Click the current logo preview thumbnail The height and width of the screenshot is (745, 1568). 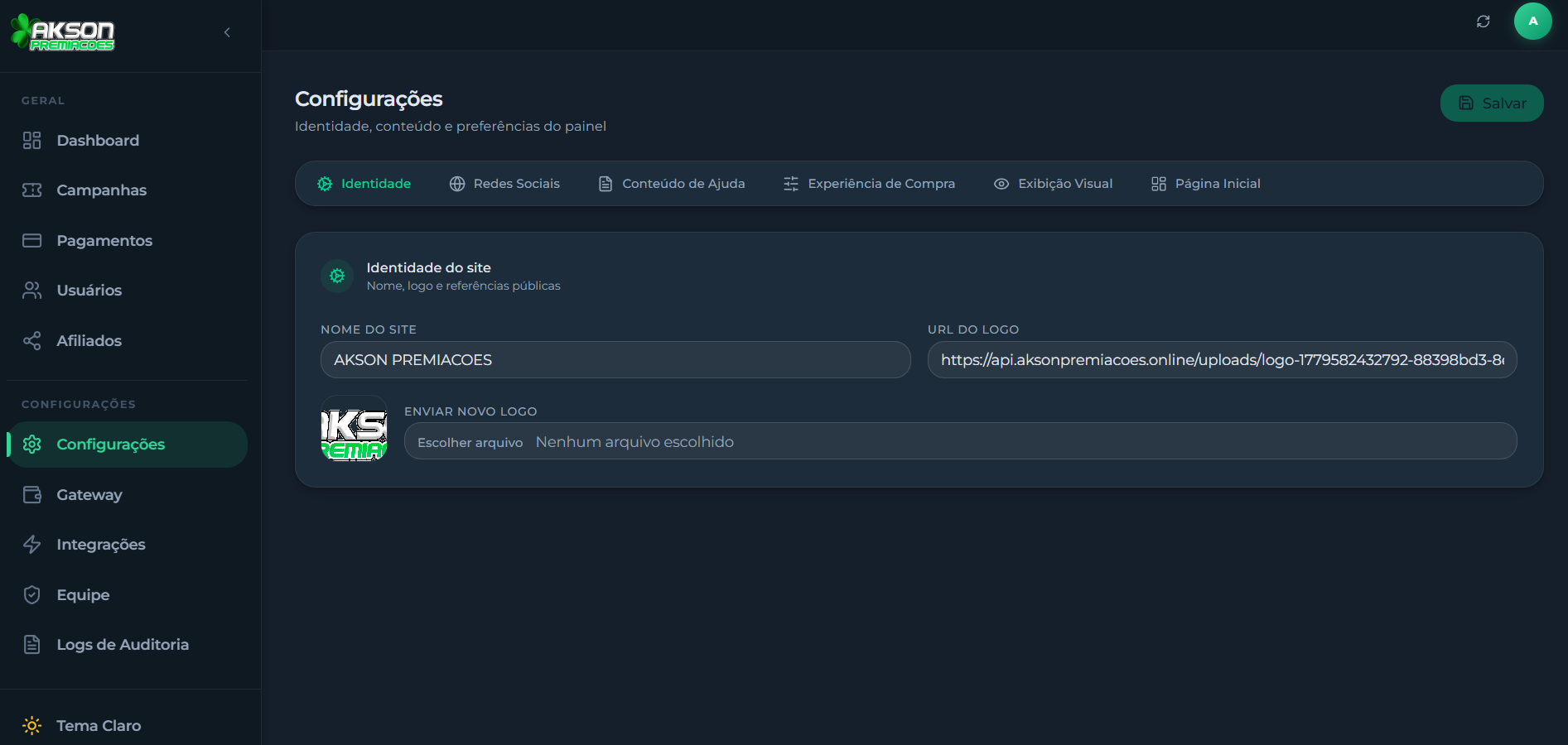pos(354,428)
